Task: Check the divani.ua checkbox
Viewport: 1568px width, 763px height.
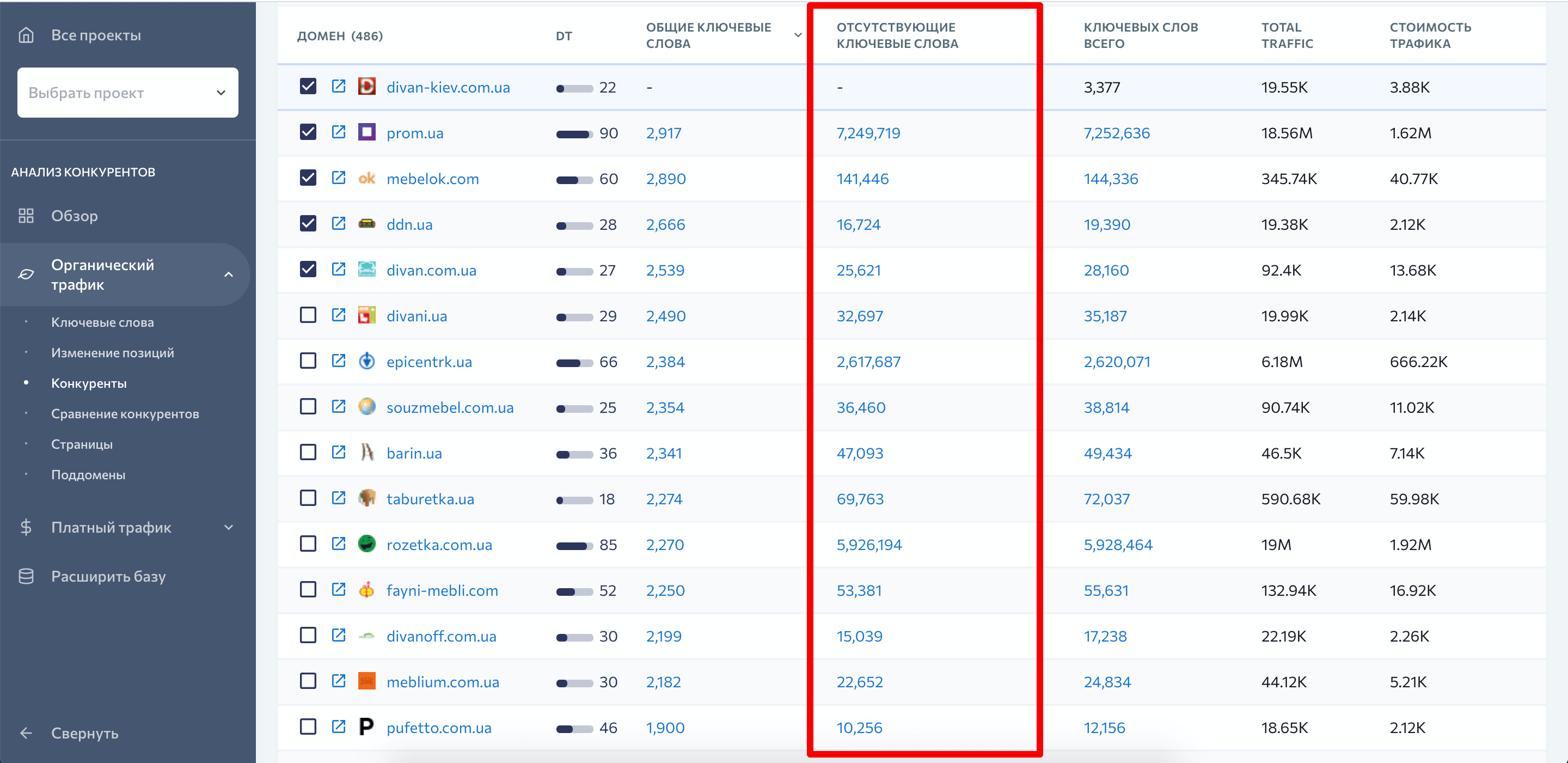Action: click(x=308, y=315)
